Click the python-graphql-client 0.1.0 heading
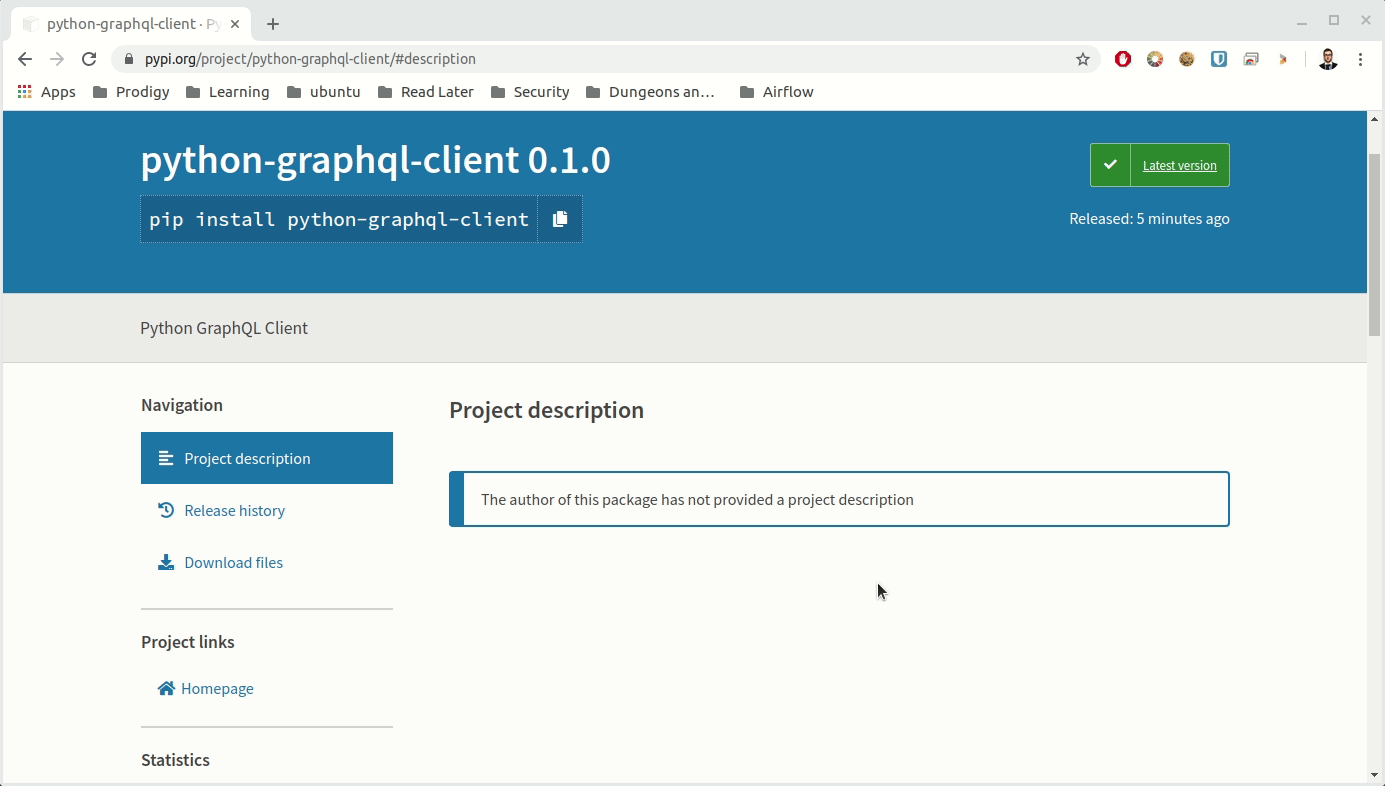The height and width of the screenshot is (786, 1385). pos(375,160)
